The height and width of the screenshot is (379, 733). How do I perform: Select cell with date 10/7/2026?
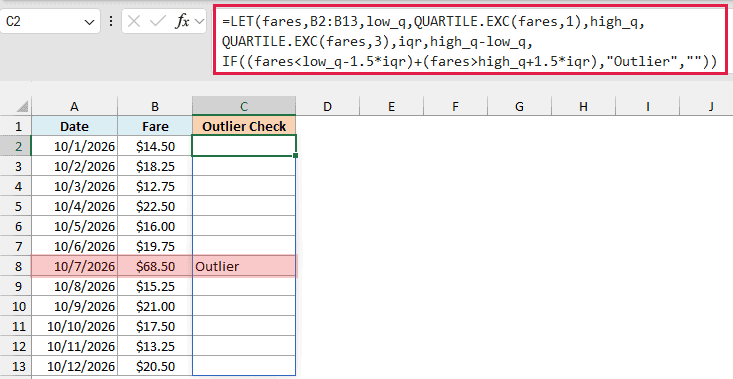pos(74,266)
